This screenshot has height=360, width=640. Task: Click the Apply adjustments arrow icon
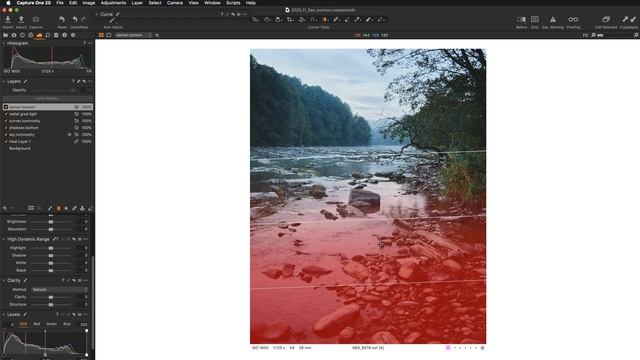coord(633,19)
